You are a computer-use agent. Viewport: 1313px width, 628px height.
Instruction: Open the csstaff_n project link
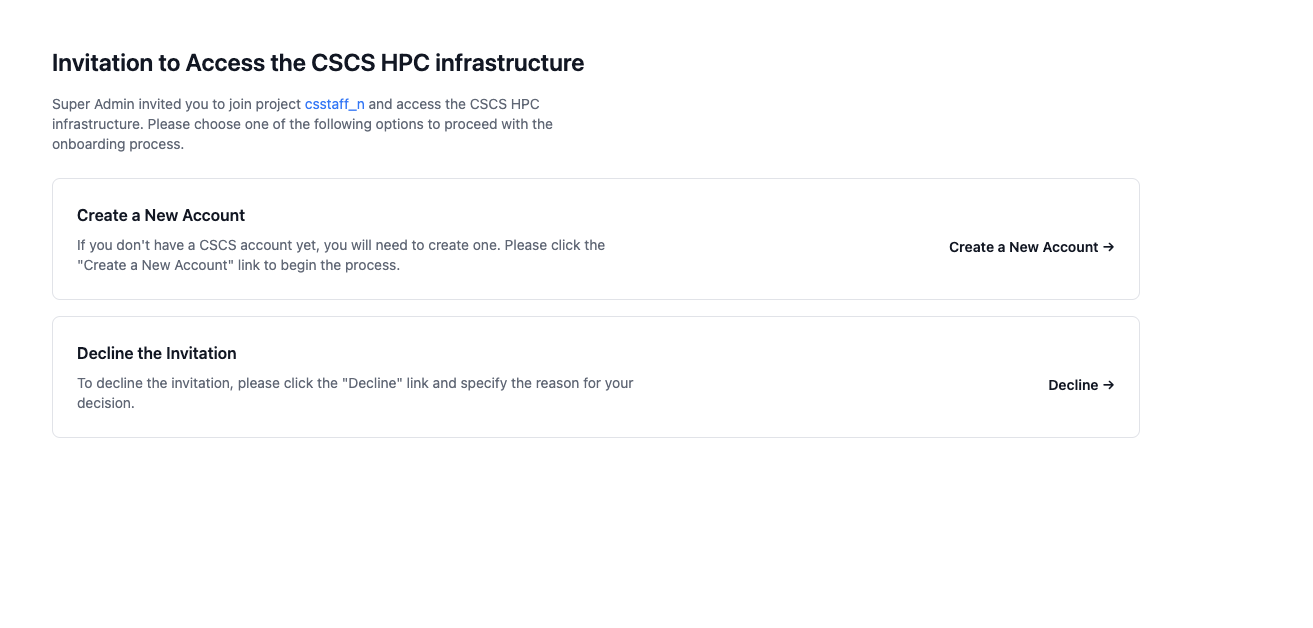(334, 104)
